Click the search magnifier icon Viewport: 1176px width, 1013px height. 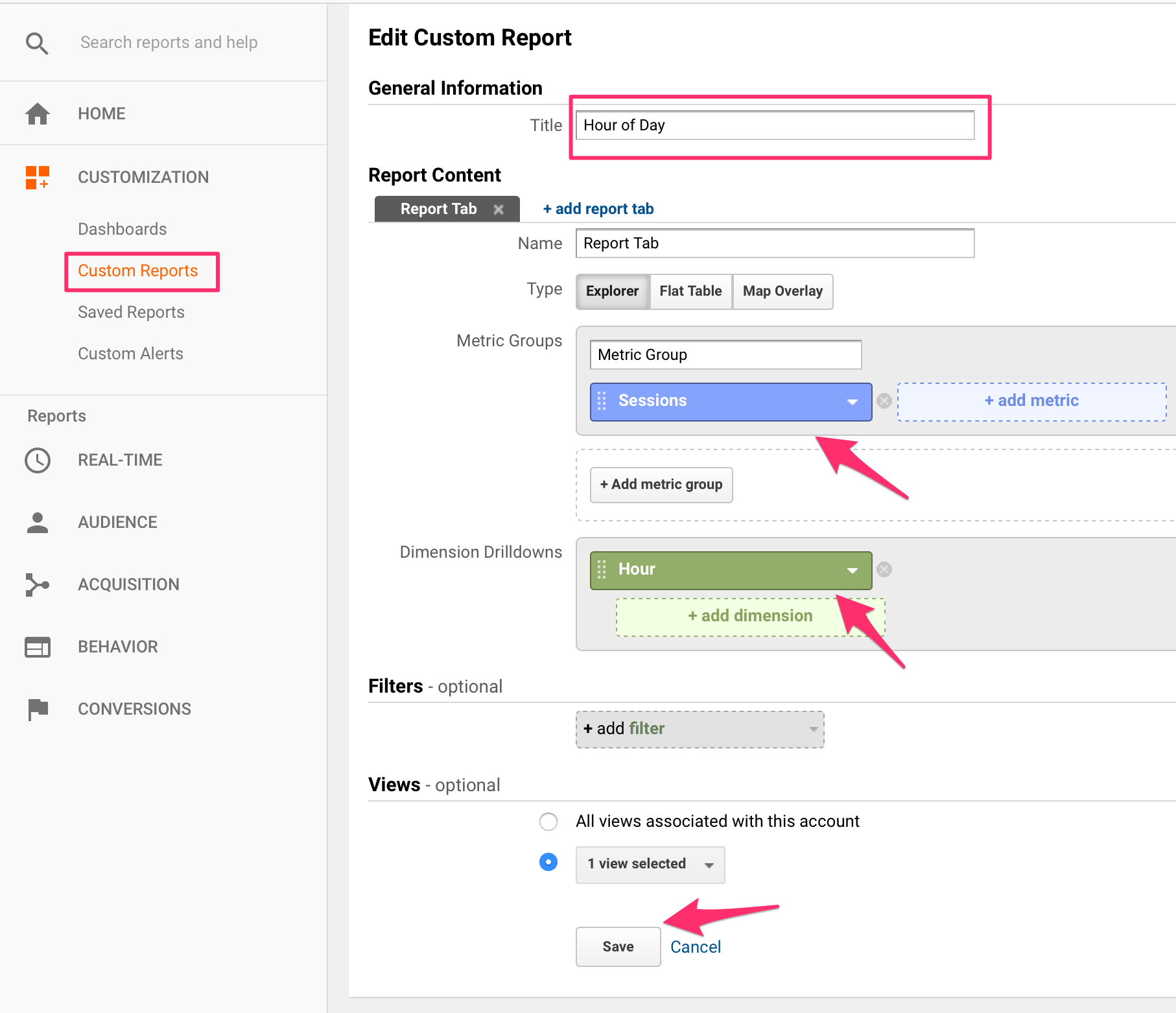pos(37,43)
